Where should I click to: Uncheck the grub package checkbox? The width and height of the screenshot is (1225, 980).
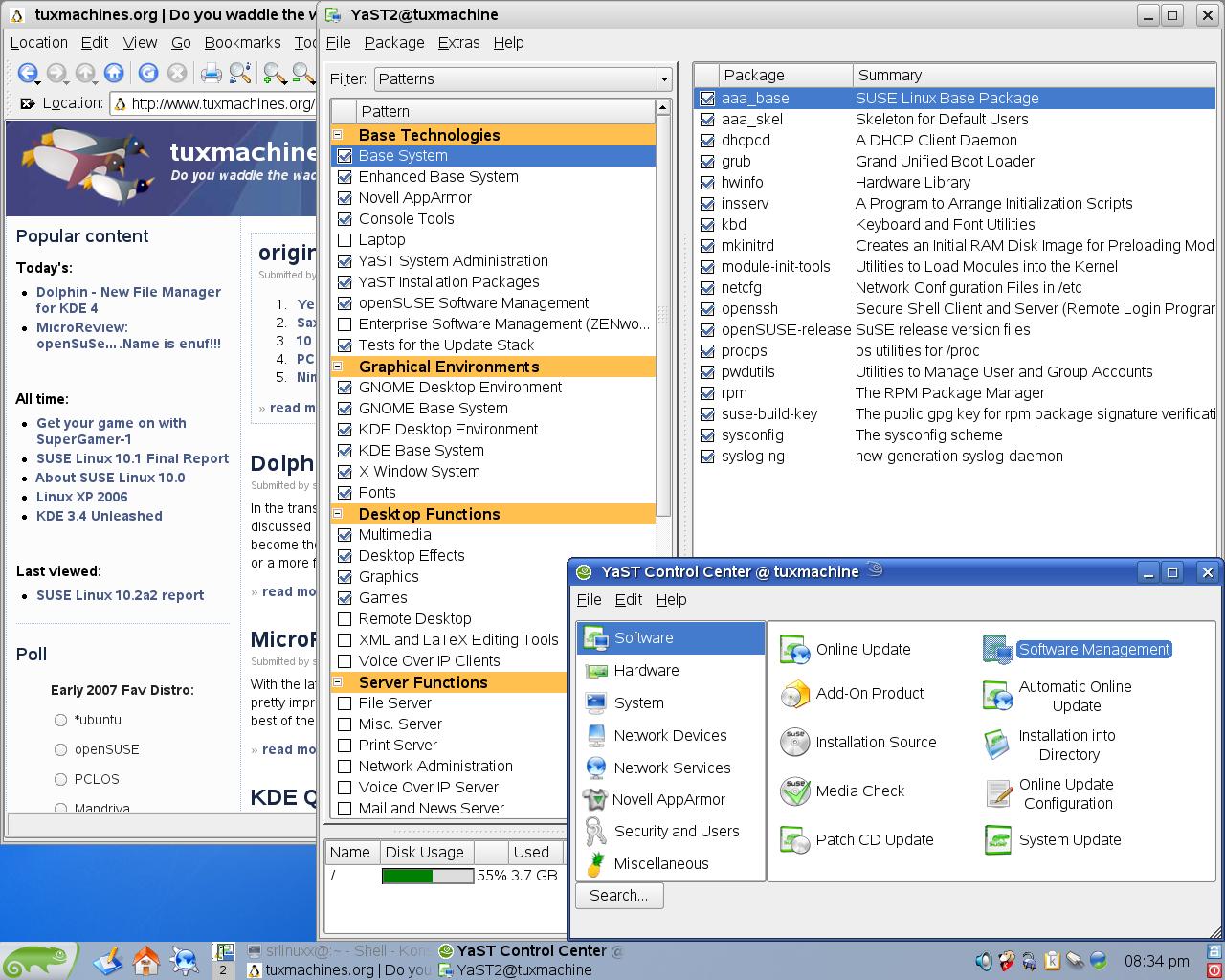707,162
